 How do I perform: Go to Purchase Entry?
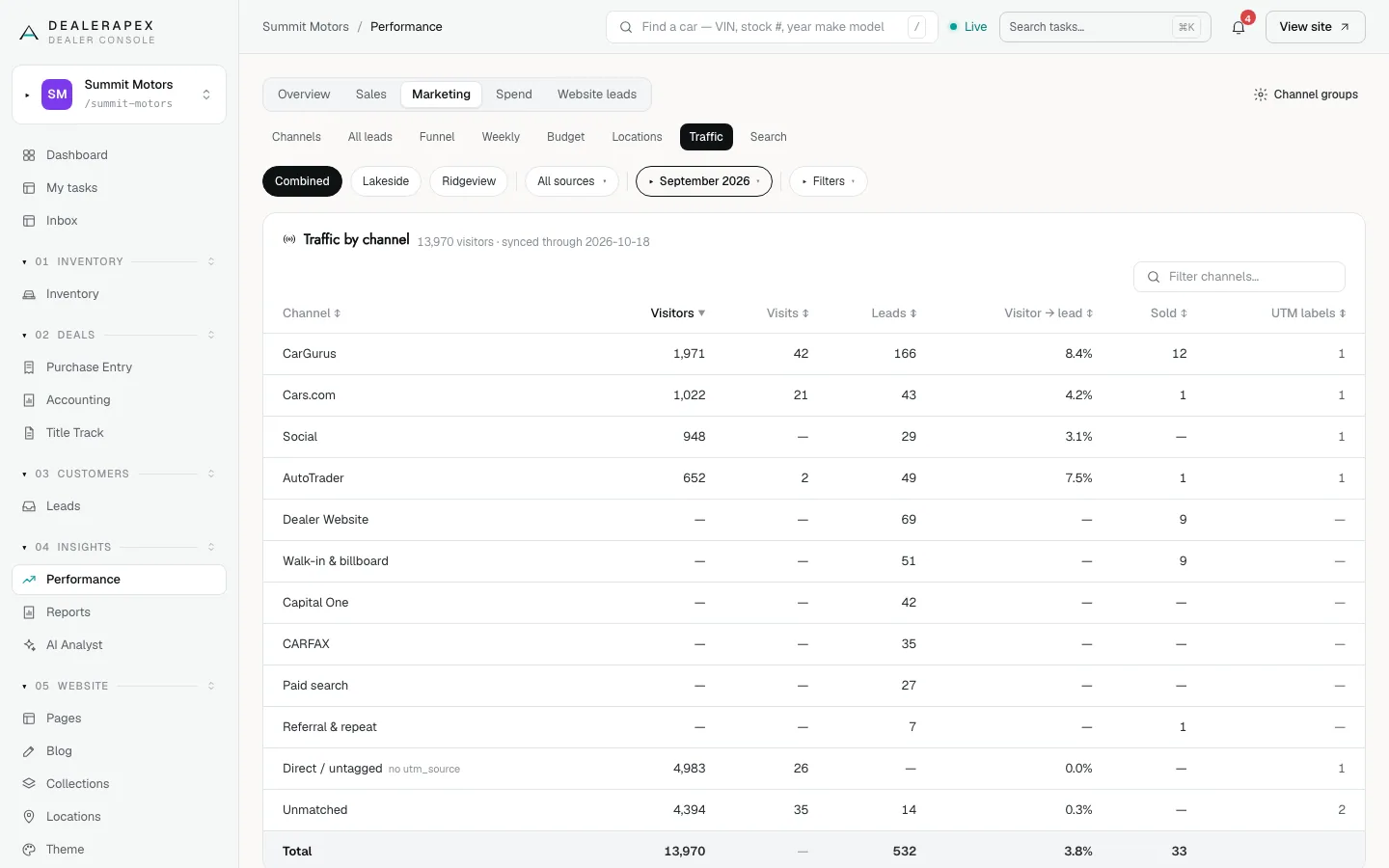point(119,367)
